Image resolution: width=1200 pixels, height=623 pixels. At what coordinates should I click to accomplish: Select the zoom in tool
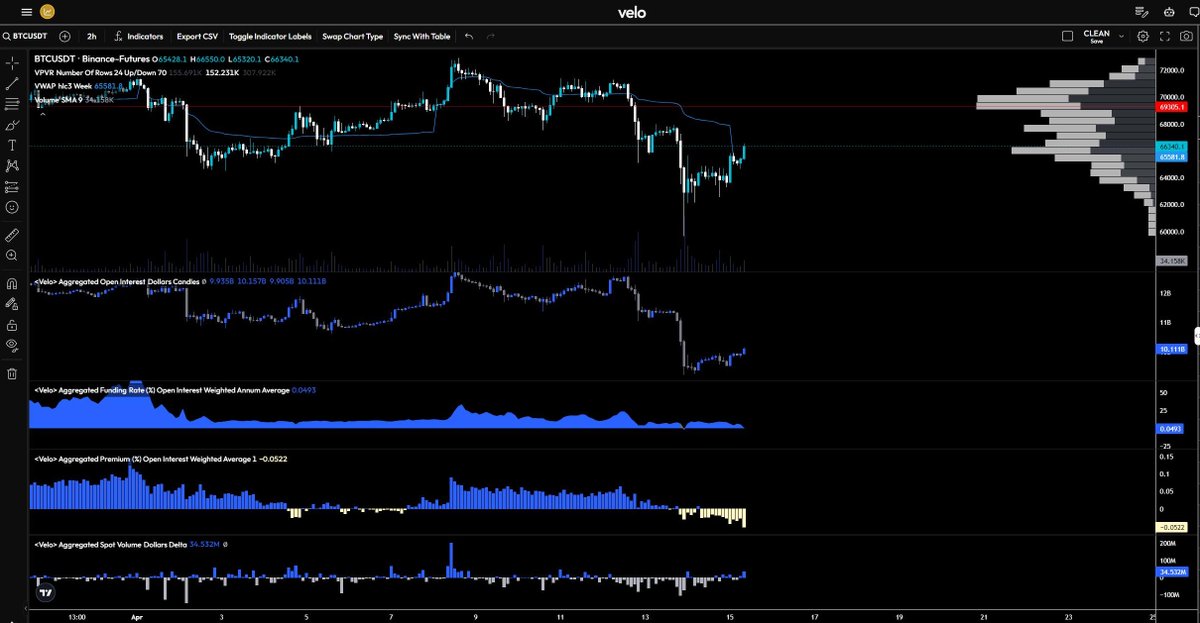pyautogui.click(x=12, y=256)
